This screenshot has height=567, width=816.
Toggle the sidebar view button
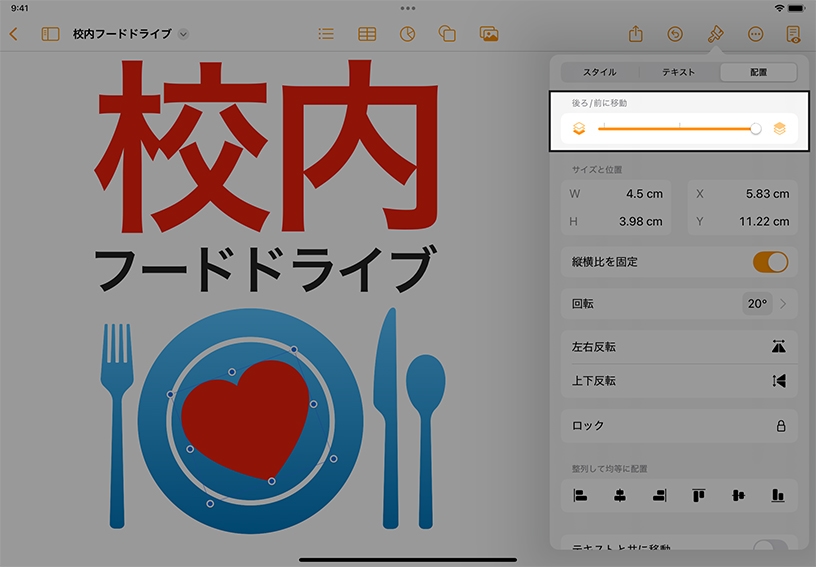point(50,34)
